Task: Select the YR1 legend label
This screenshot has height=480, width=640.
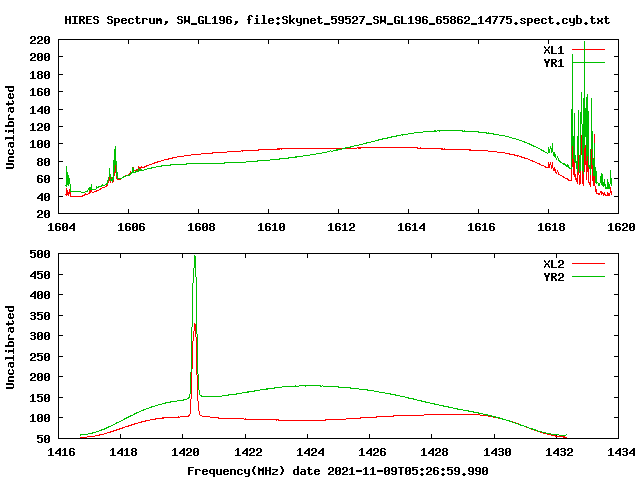Action: (553, 63)
